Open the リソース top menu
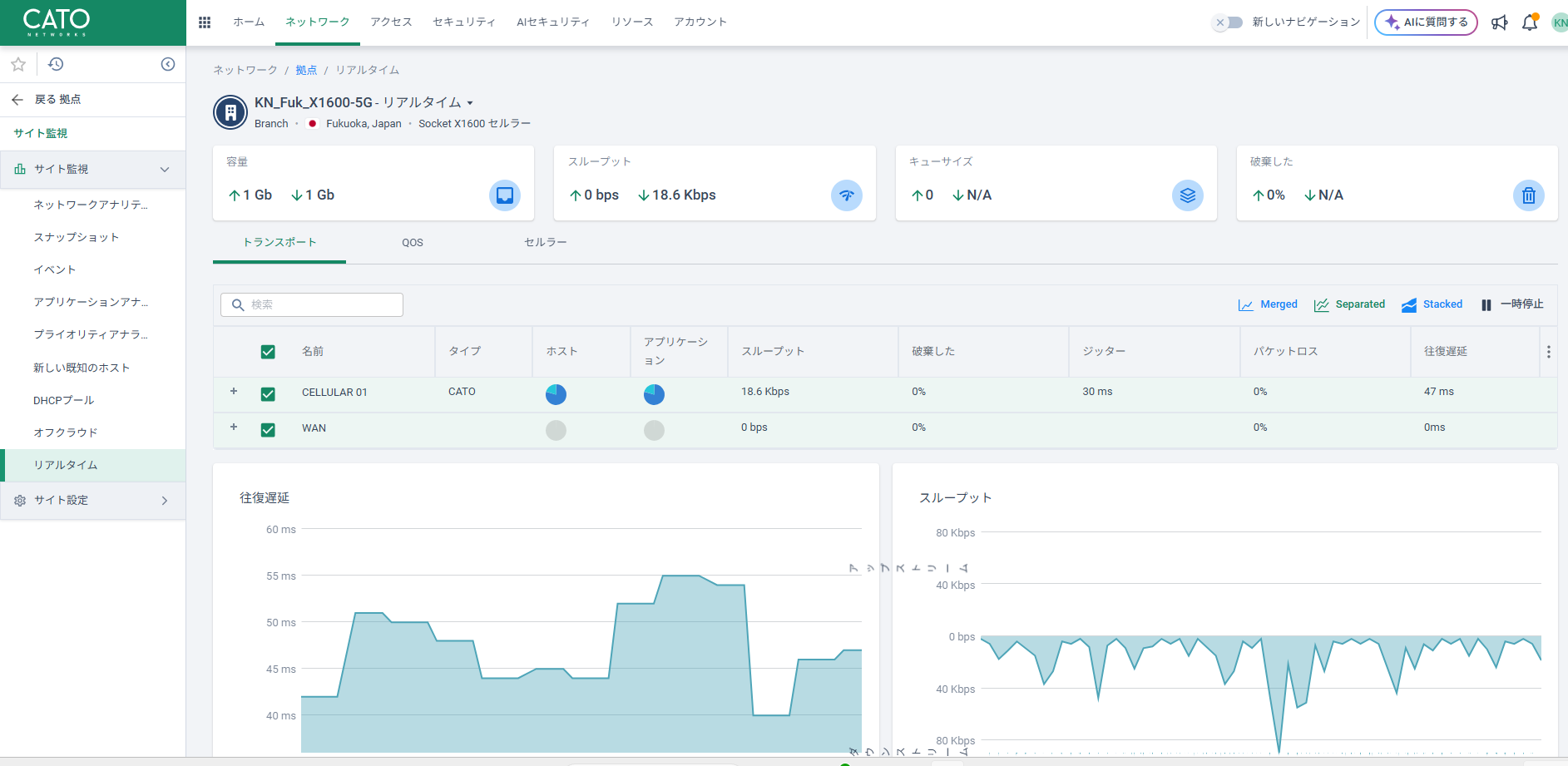Viewport: 1568px width, 766px height. point(632,22)
